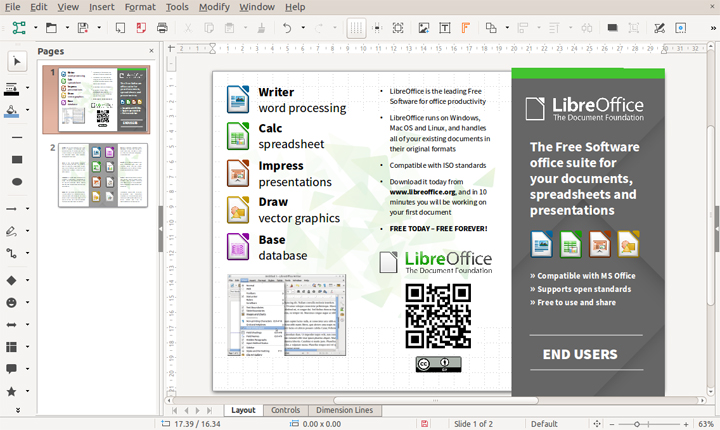Image resolution: width=720 pixels, height=430 pixels.
Task: Click the New document icon
Action: pyautogui.click(x=19, y=28)
